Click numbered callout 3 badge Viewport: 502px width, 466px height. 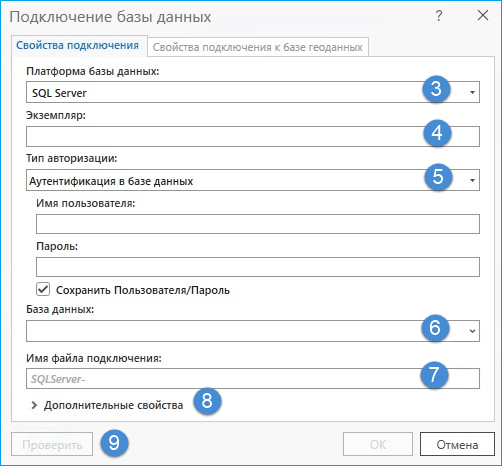[x=436, y=89]
